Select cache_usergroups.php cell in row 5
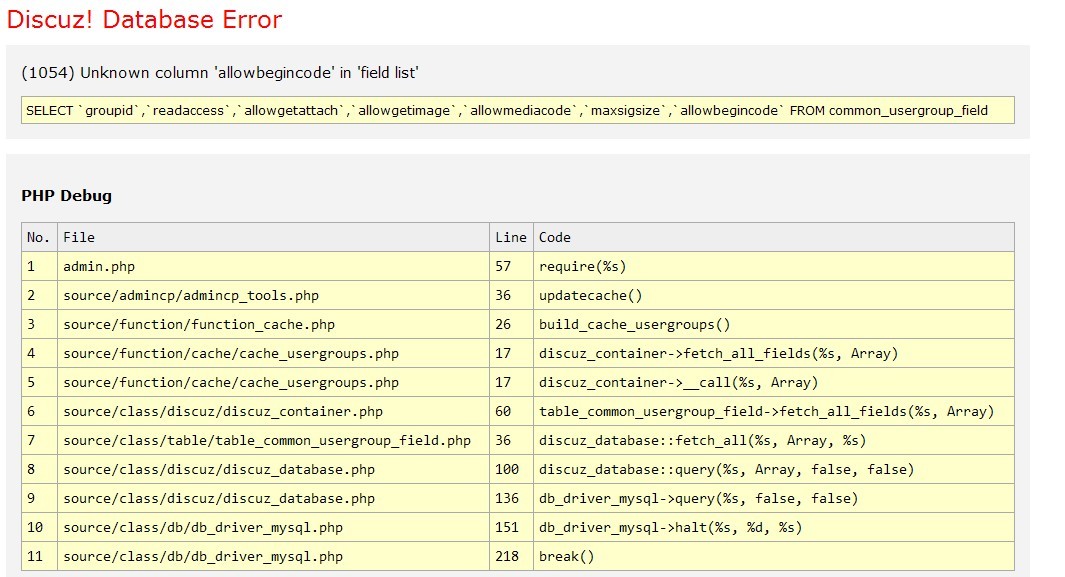This screenshot has width=1065, height=577. 274,382
